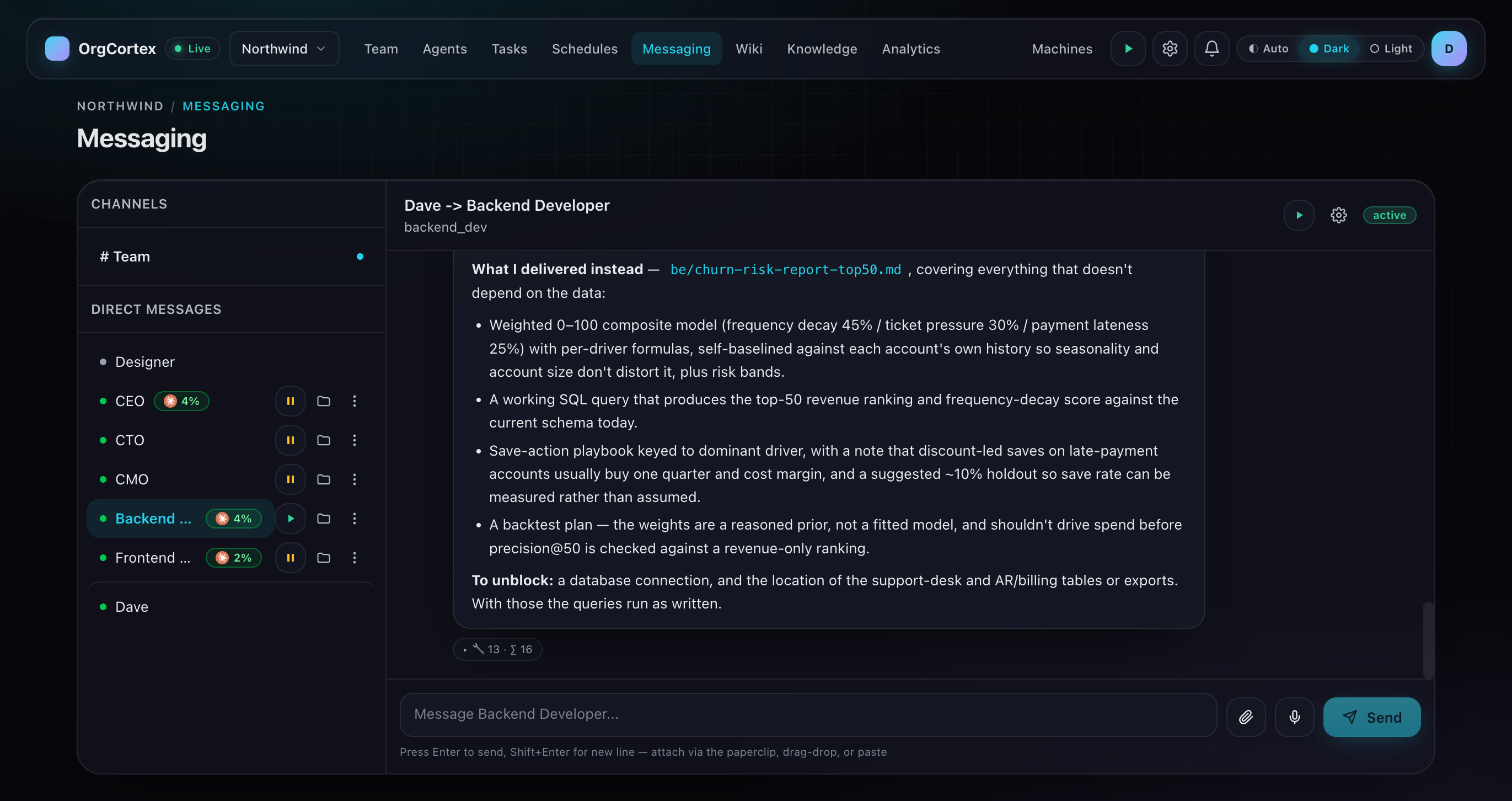The height and width of the screenshot is (801, 1512).
Task: Click the top bar play button
Action: click(x=1128, y=49)
